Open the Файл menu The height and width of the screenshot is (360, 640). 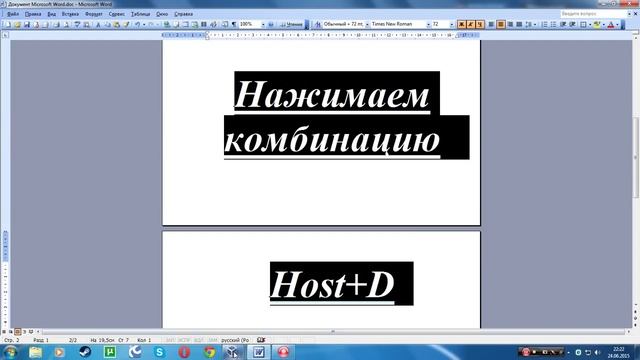tap(13, 14)
